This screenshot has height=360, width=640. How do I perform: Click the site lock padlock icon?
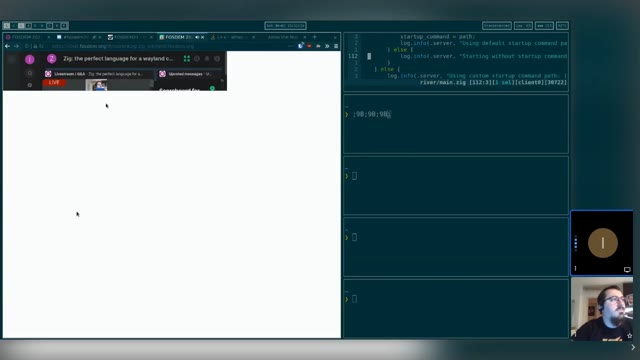35,46
